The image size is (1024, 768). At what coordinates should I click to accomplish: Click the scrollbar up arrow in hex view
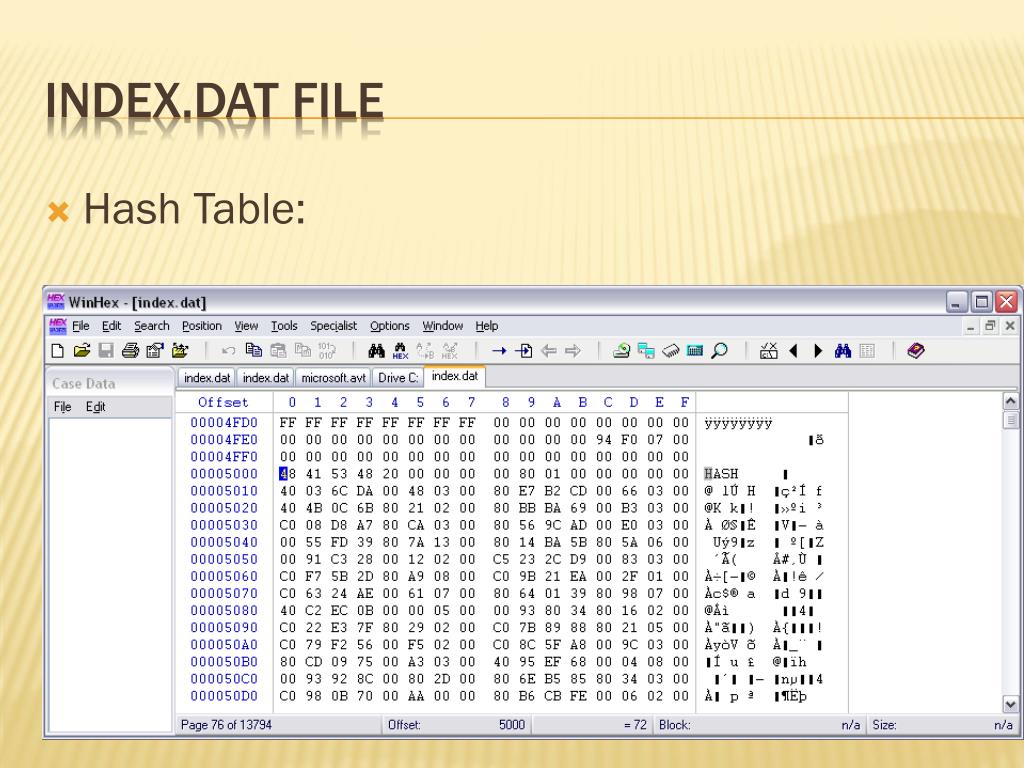(1010, 401)
